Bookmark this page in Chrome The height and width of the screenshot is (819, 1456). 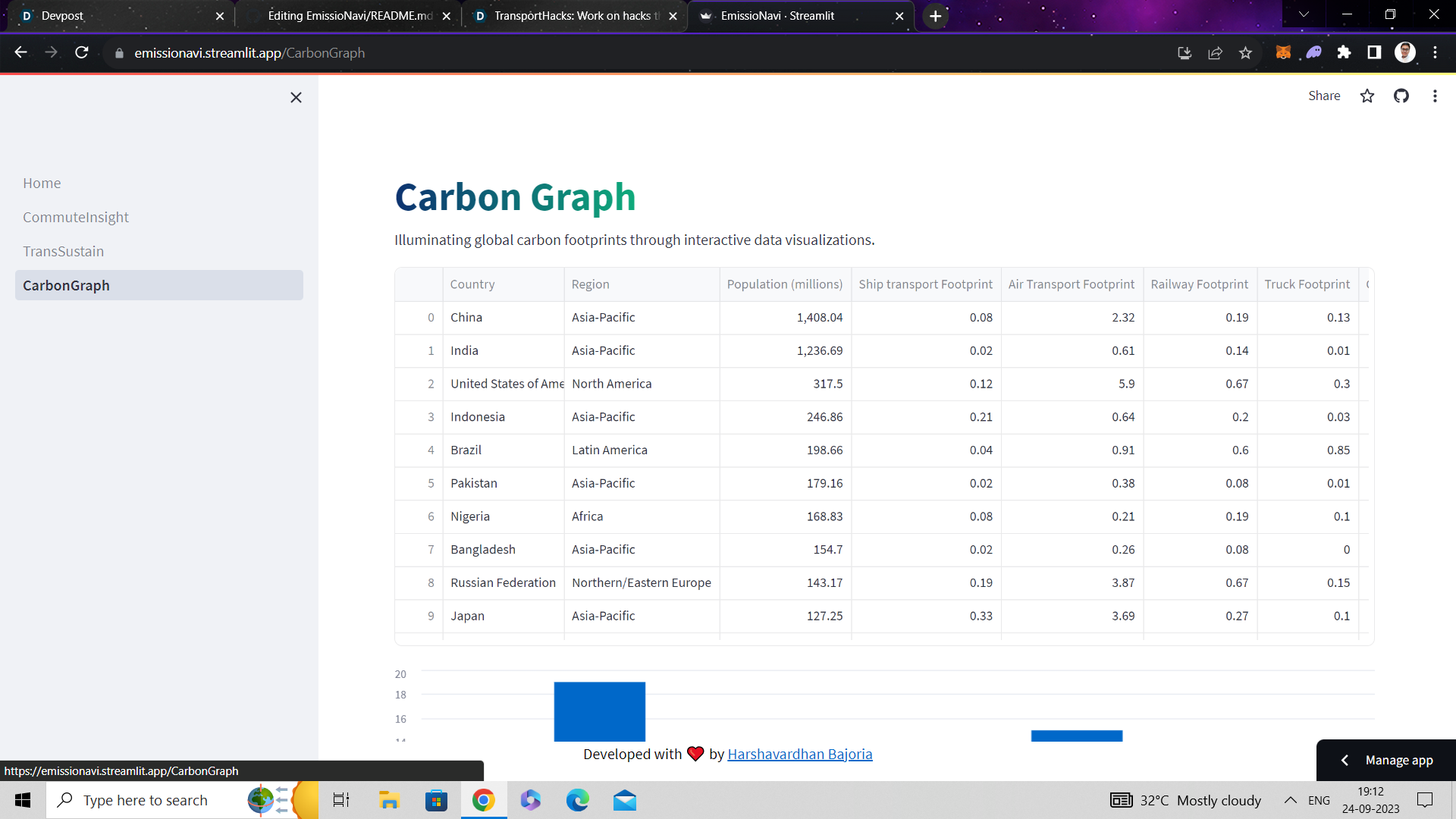1245,53
